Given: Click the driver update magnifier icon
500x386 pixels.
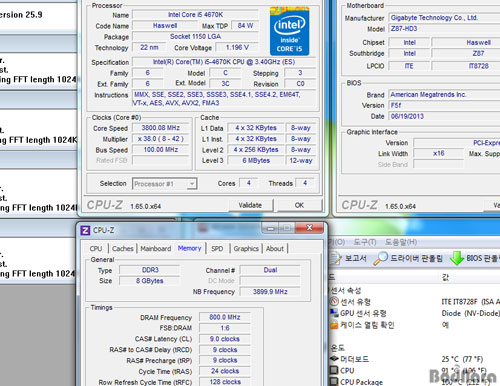Looking at the screenshot, I should pyautogui.click(x=380, y=258).
